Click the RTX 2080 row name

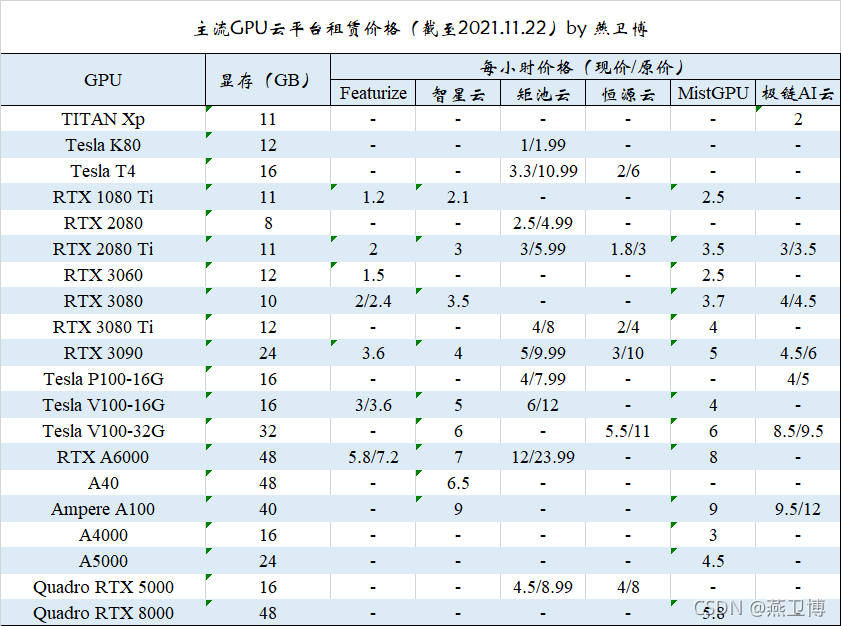[102, 223]
